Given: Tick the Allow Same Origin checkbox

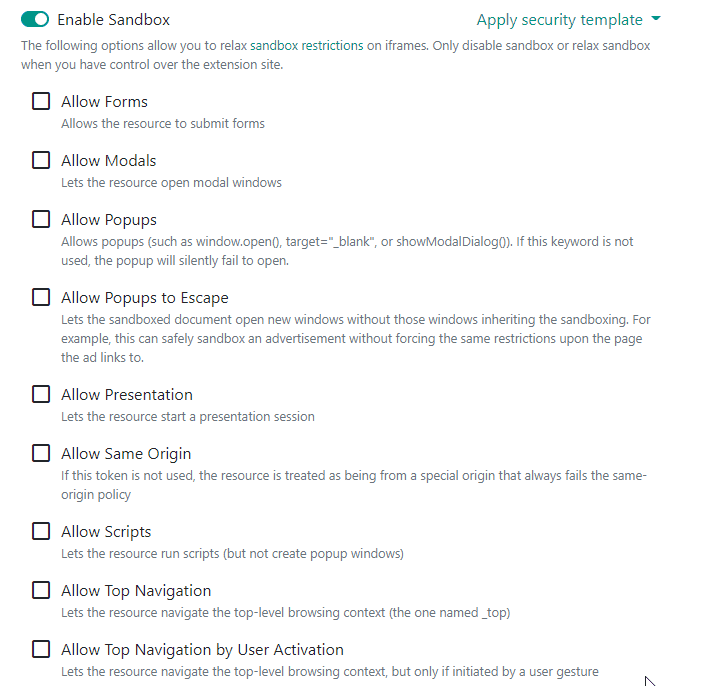Looking at the screenshot, I should (41, 454).
